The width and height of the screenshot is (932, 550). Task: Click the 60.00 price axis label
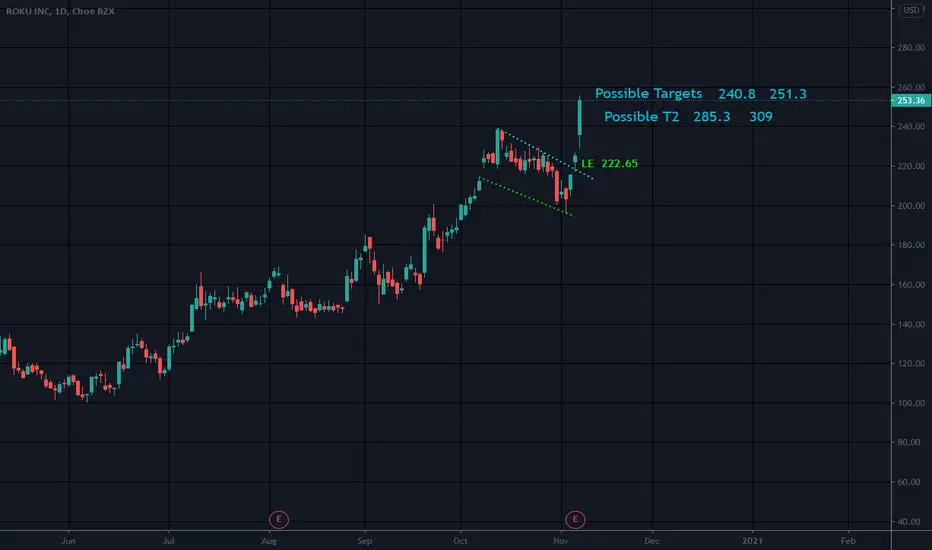911,482
